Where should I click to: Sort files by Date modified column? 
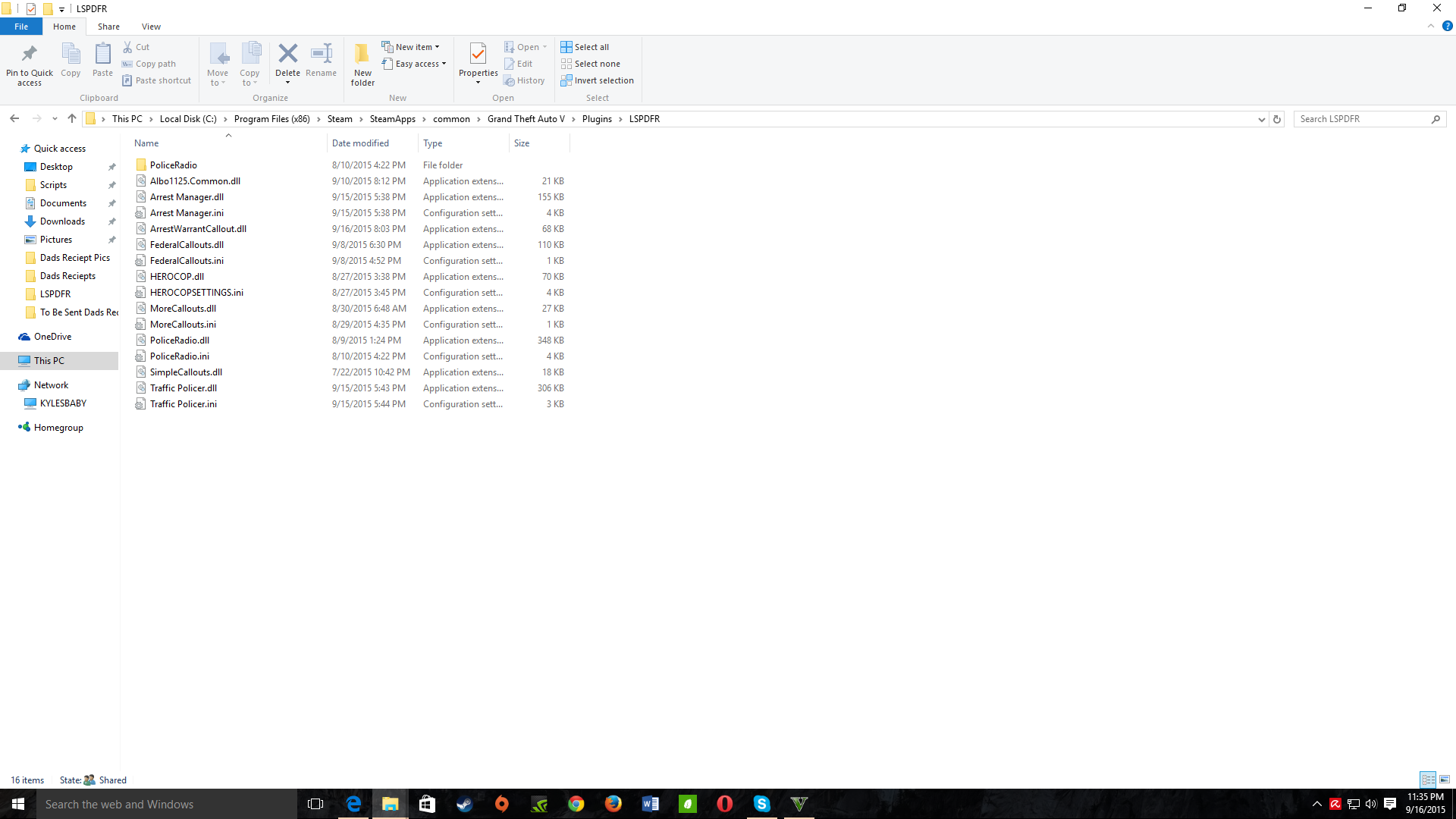pos(360,143)
